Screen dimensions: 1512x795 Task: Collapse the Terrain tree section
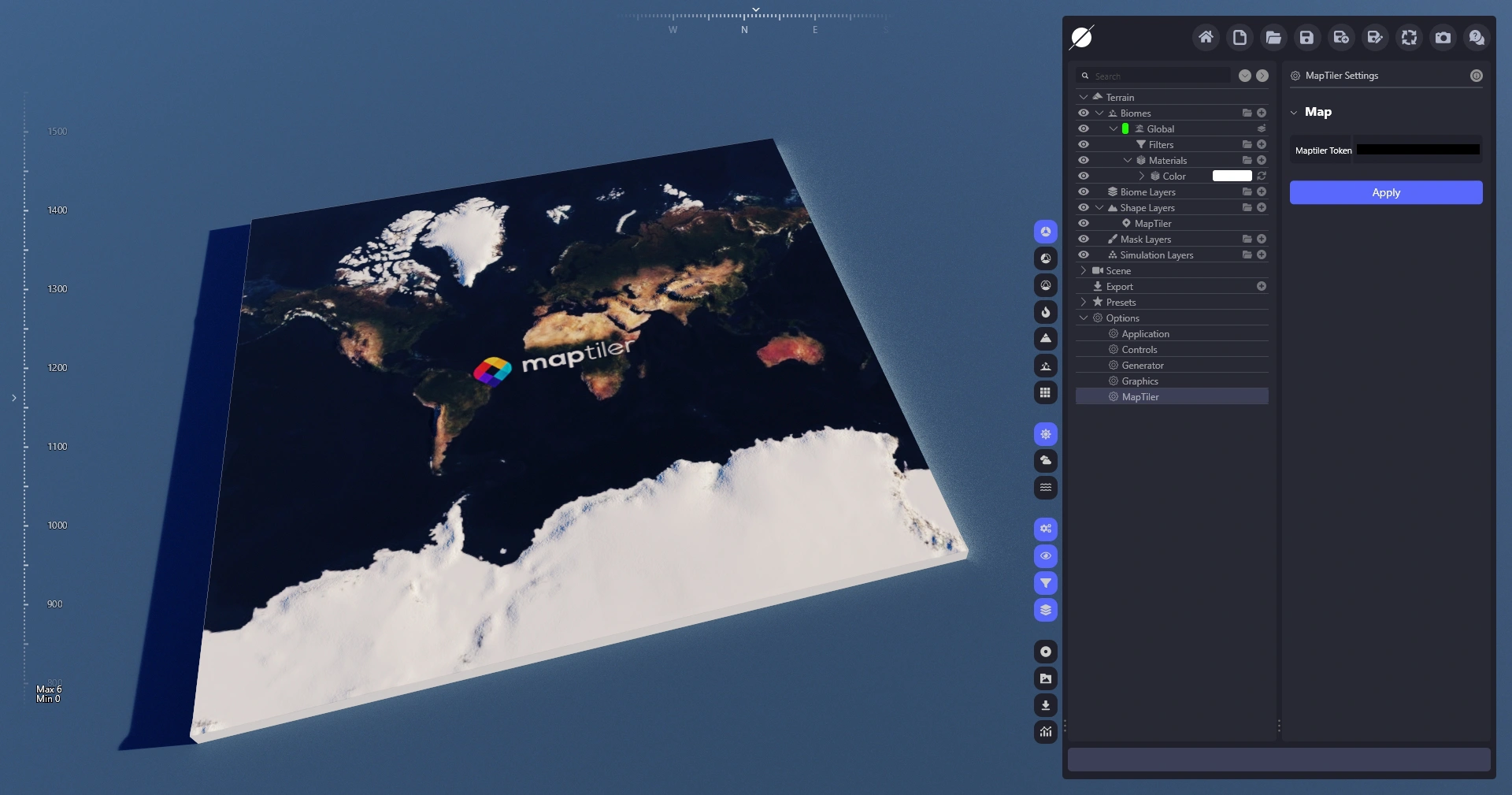(x=1084, y=97)
